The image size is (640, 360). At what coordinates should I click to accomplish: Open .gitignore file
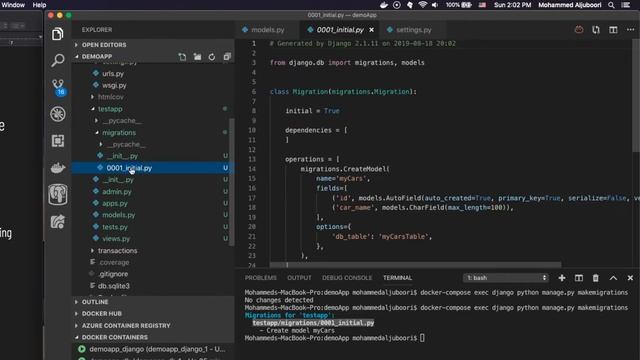point(113,274)
